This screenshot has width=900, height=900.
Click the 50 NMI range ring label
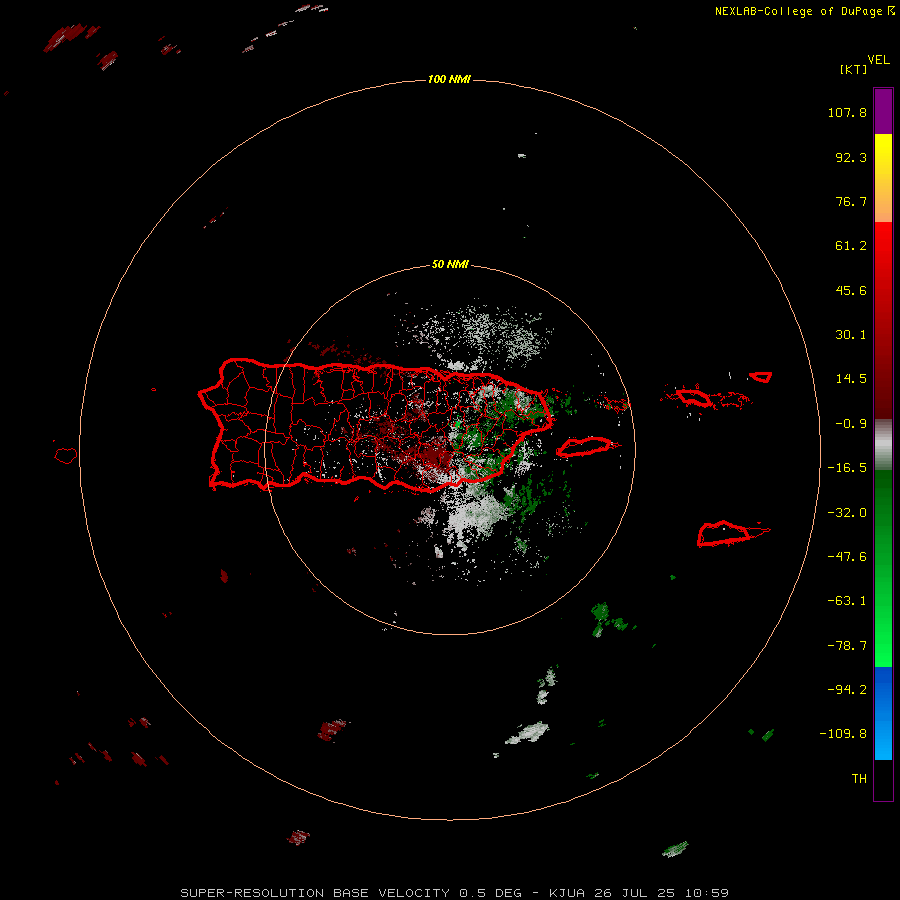click(x=450, y=264)
